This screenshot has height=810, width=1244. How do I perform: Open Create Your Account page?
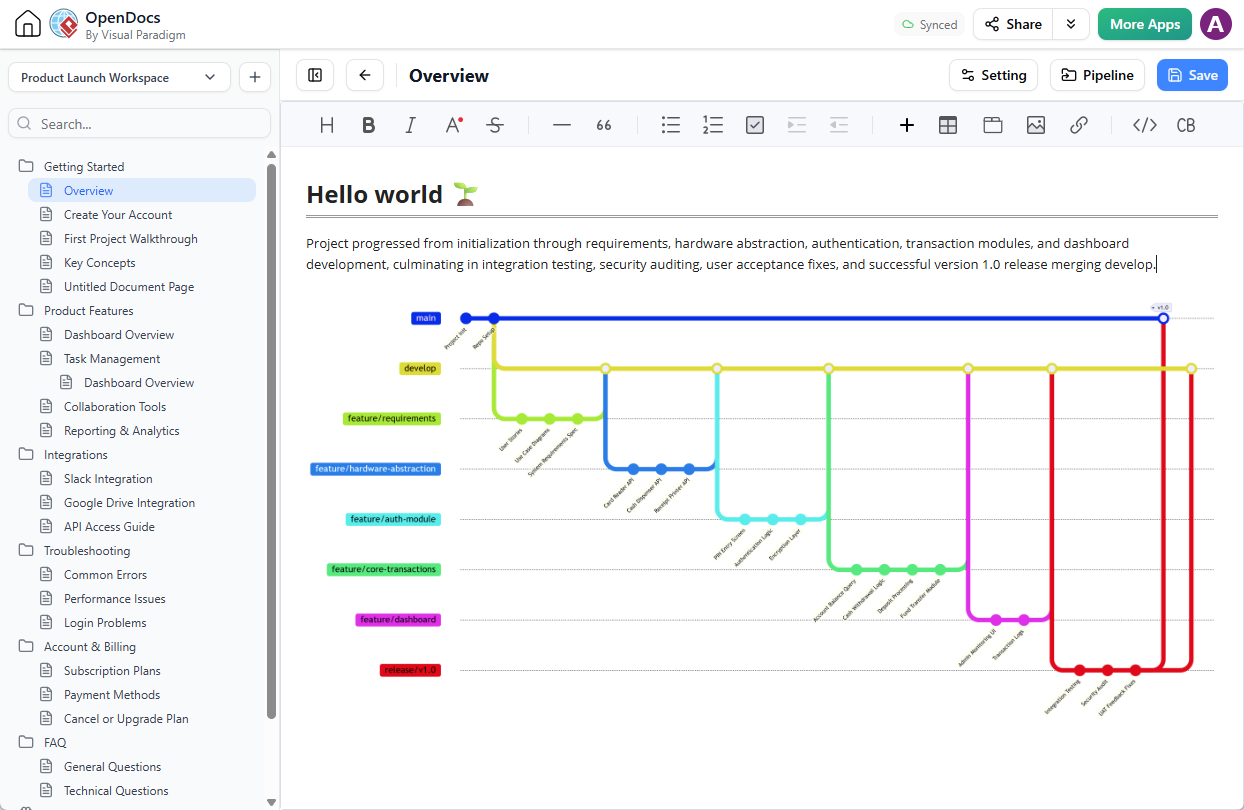118,215
